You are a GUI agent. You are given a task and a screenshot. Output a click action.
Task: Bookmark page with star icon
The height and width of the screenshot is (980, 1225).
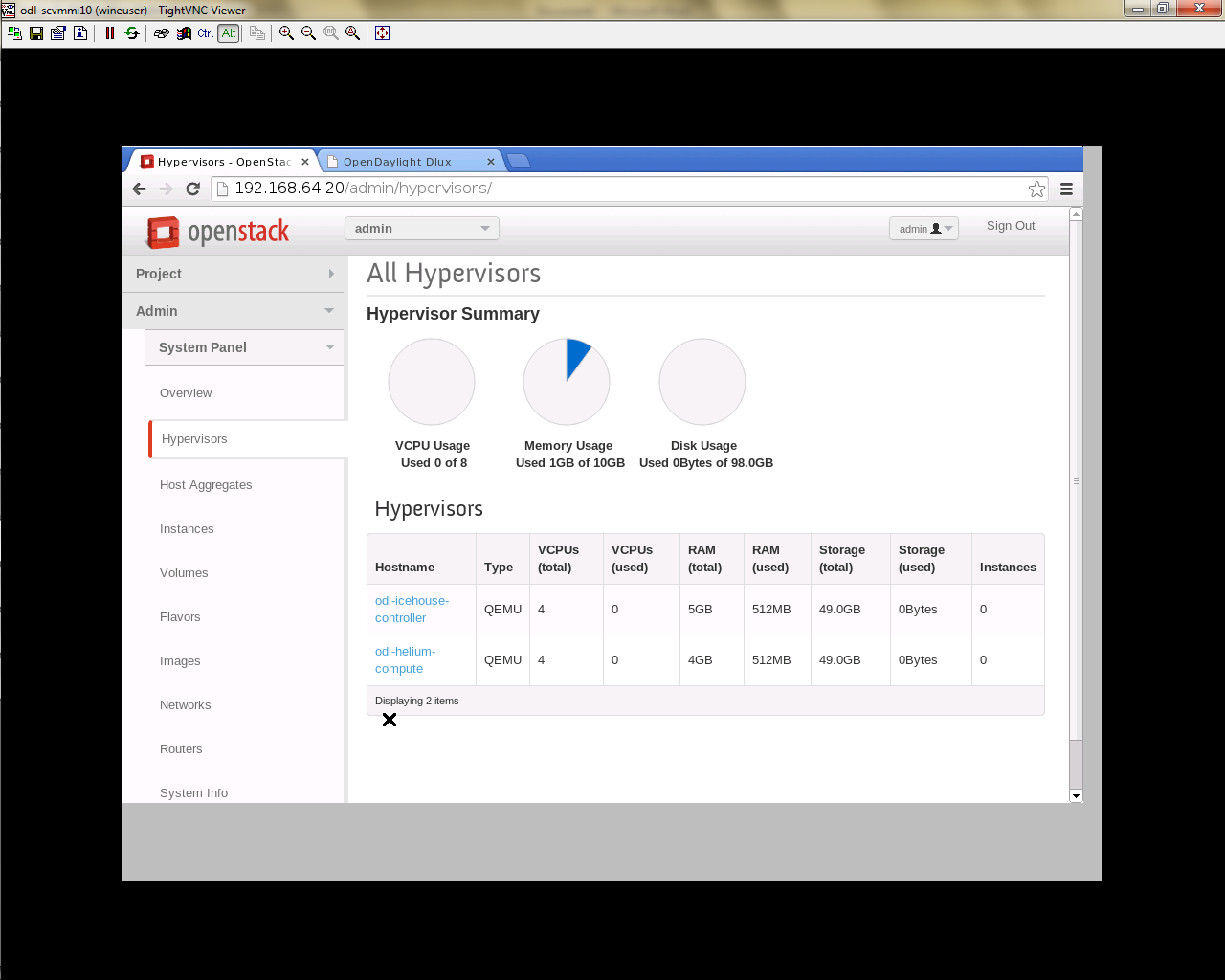[x=1036, y=189]
